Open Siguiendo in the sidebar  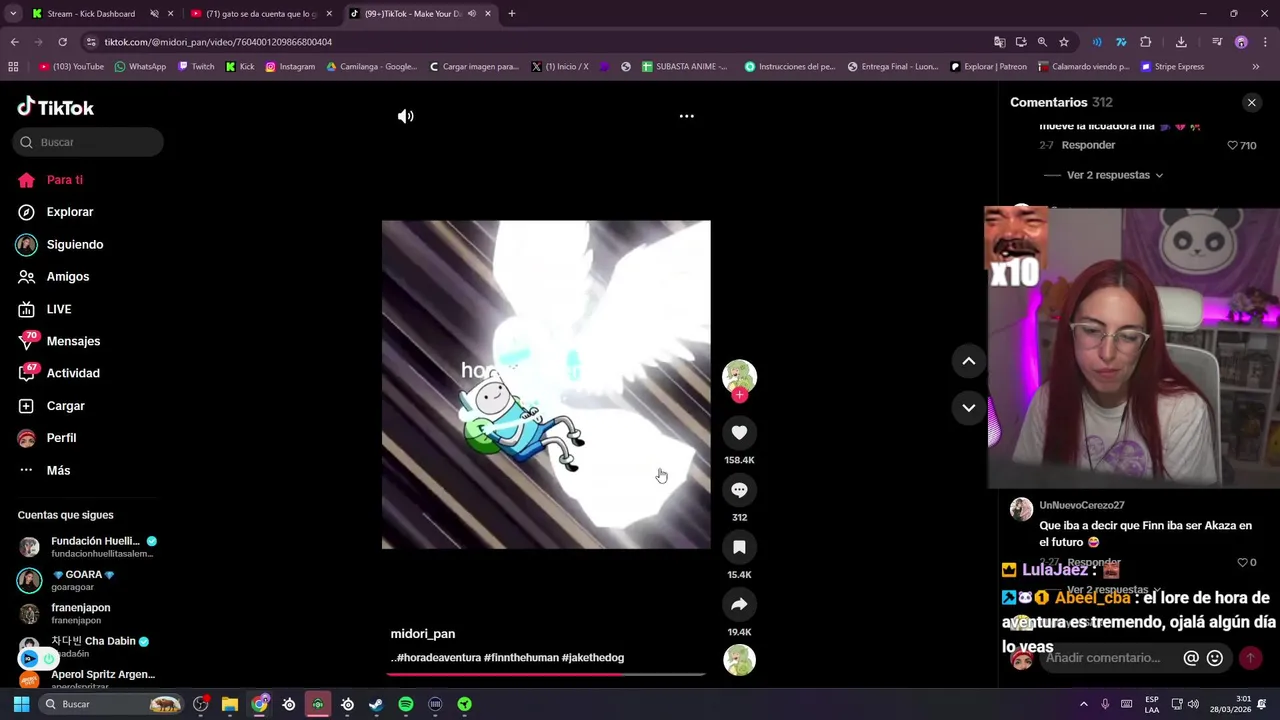[x=60, y=245]
